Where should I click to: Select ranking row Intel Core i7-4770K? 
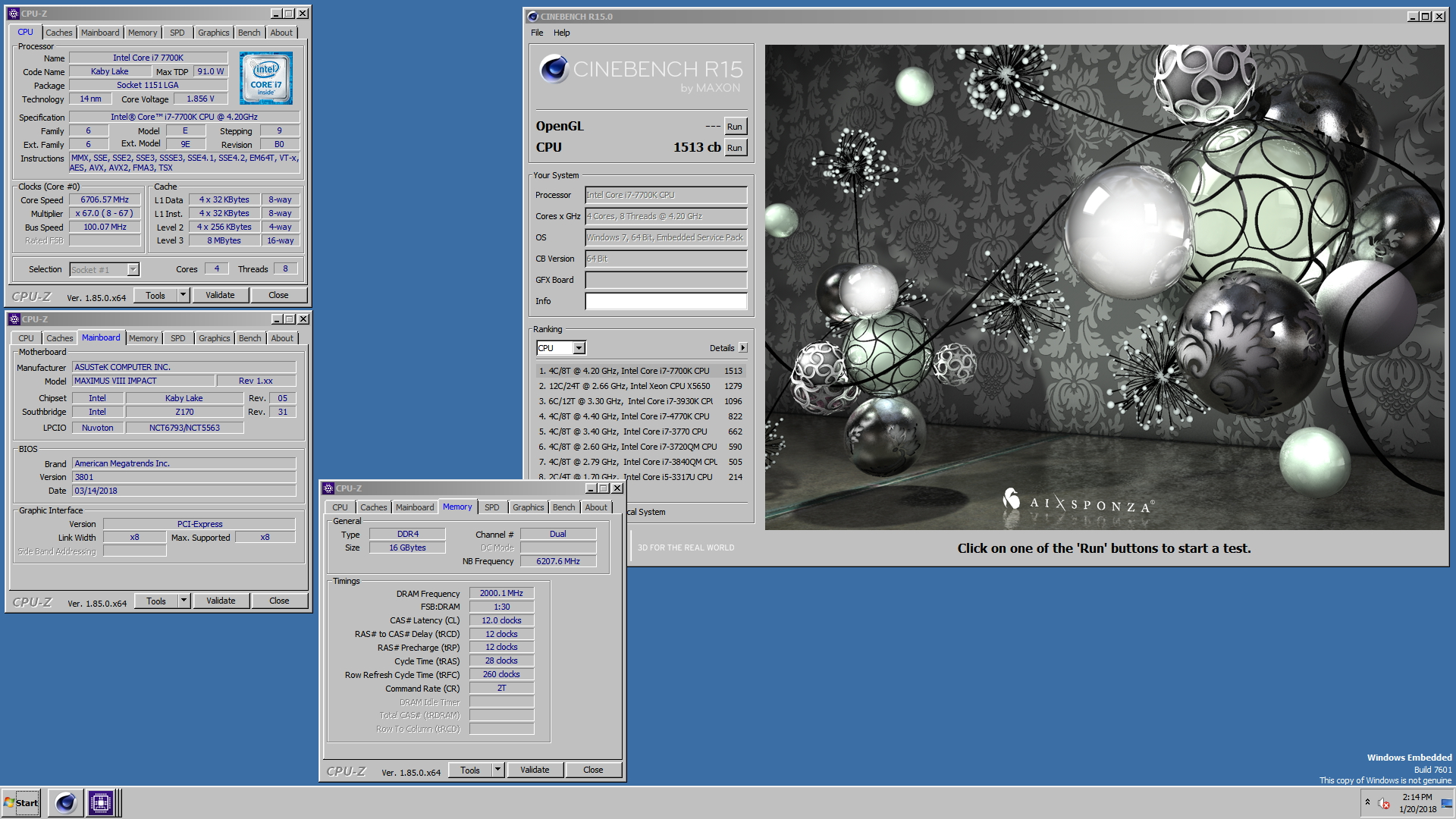point(641,416)
